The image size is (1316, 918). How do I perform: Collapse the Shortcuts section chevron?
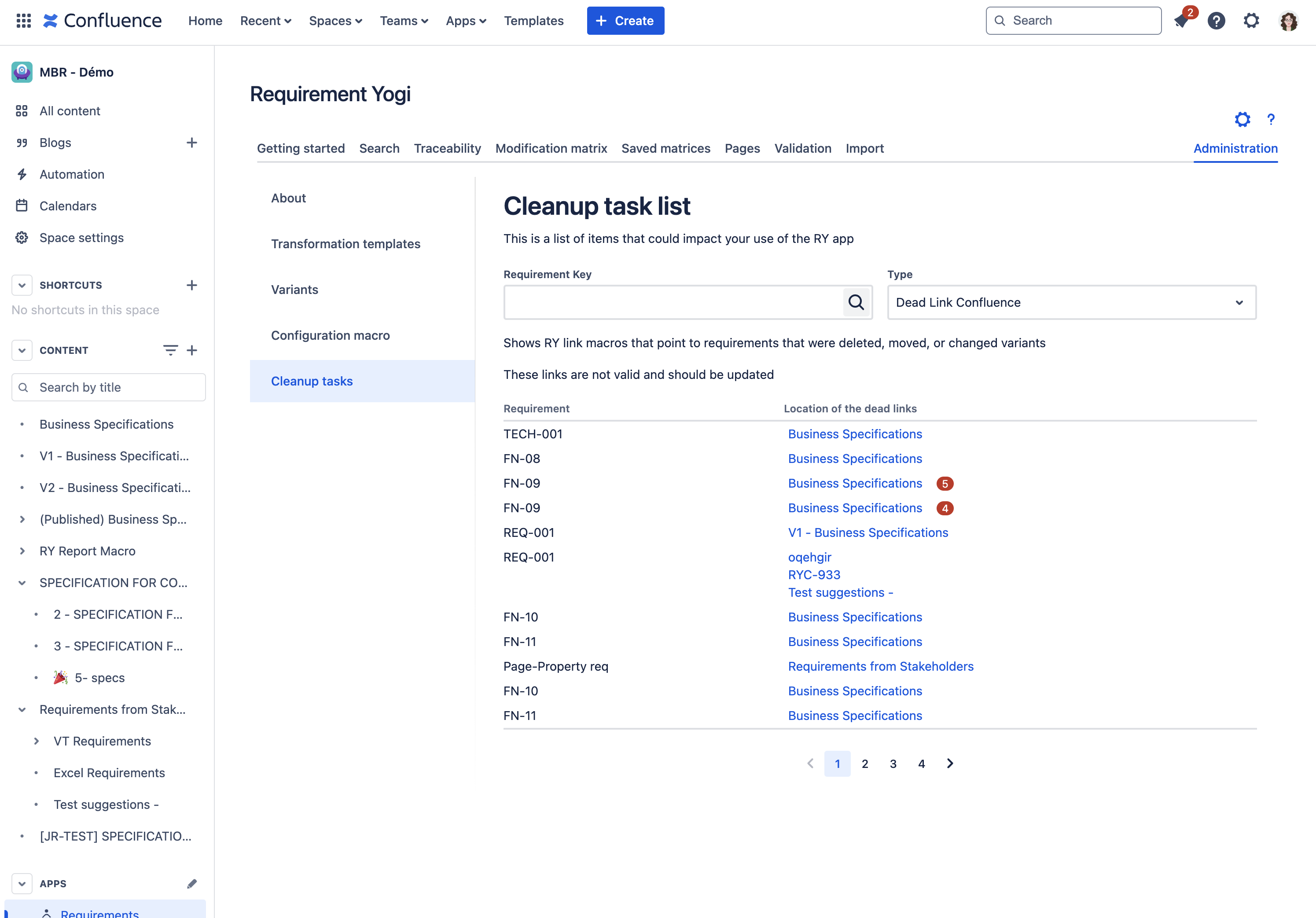(x=22, y=285)
